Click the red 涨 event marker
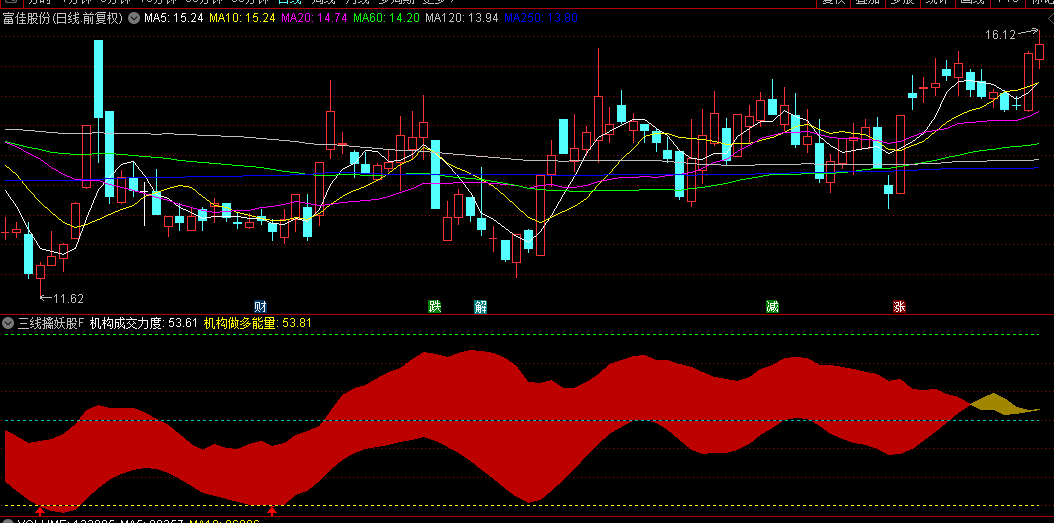Screen dimensions: 1054x523 click(x=899, y=307)
